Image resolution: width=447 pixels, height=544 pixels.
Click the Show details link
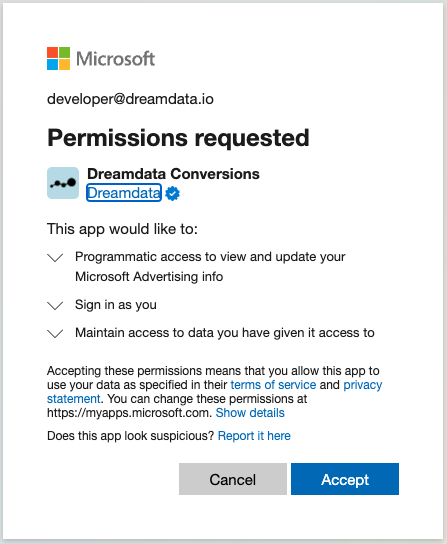tap(250, 413)
